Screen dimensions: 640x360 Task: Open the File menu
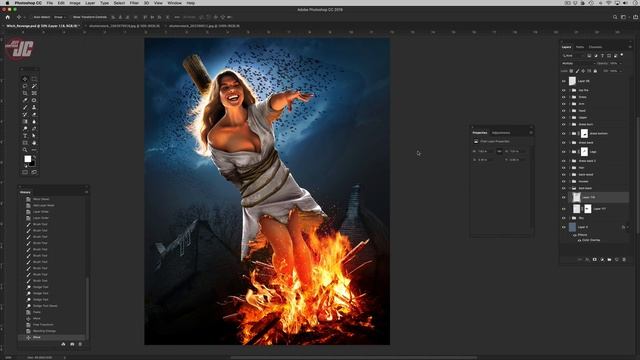tap(49, 3)
